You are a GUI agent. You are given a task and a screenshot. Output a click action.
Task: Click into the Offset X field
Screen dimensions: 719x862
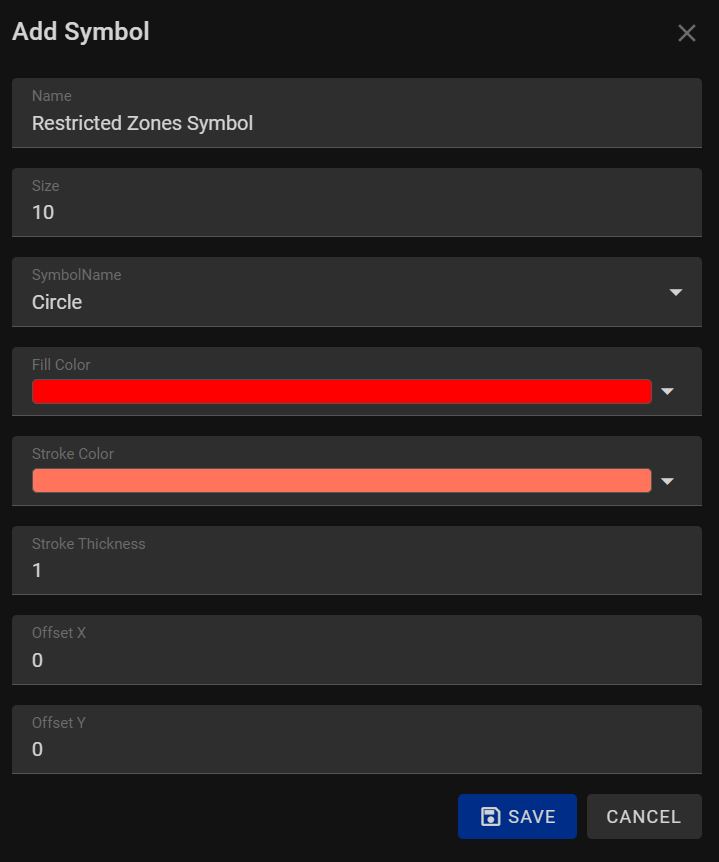tap(357, 650)
